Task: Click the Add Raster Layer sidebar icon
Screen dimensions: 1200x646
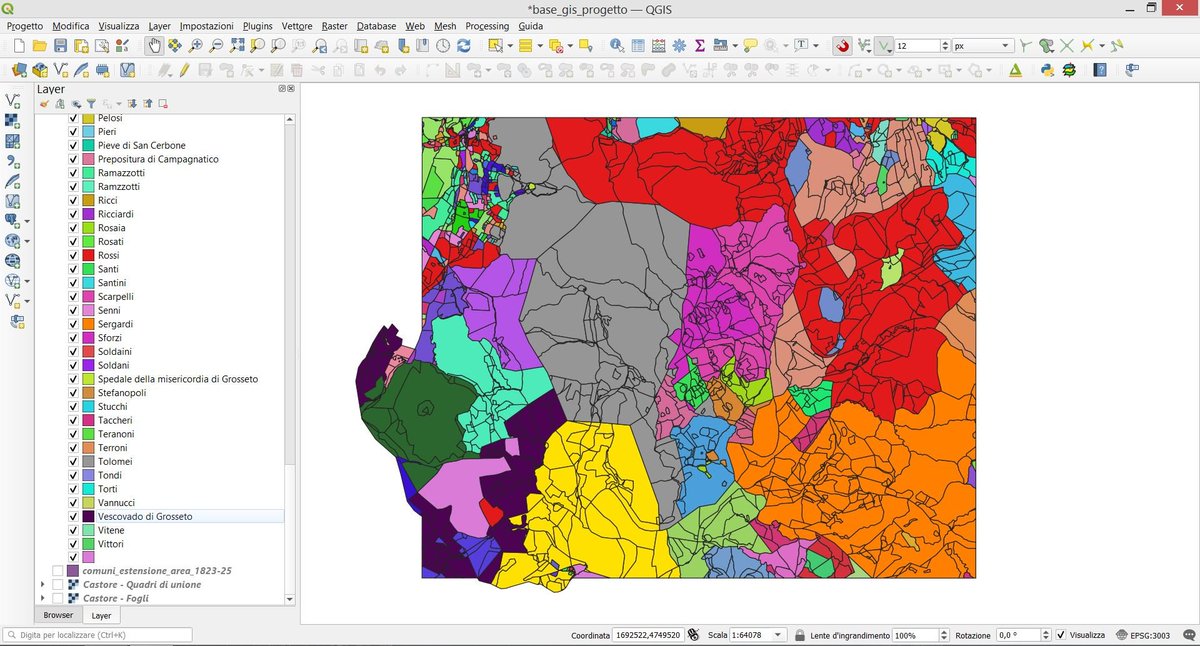Action: click(x=13, y=120)
